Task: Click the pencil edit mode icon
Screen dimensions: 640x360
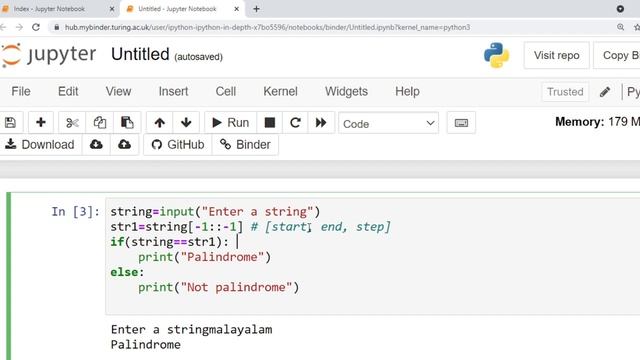Action: click(605, 92)
